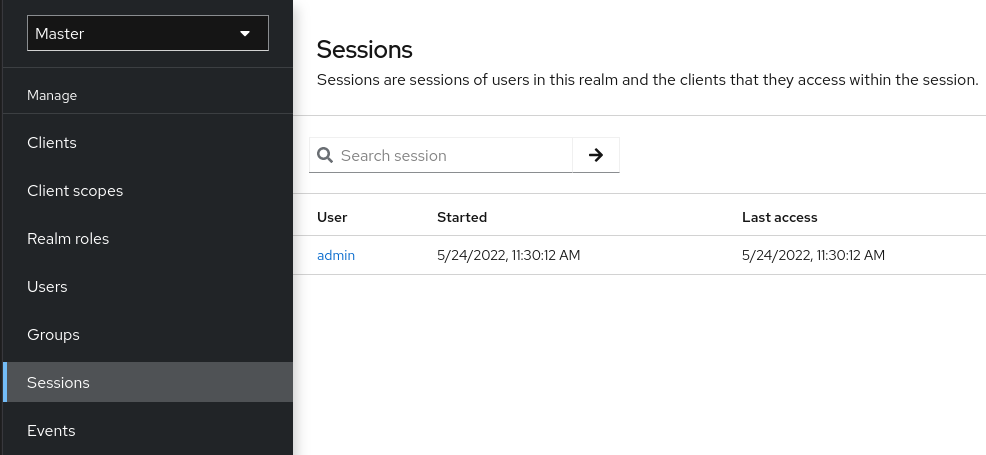Click the Sessions description text
This screenshot has width=986, height=455.
pyautogui.click(x=647, y=80)
